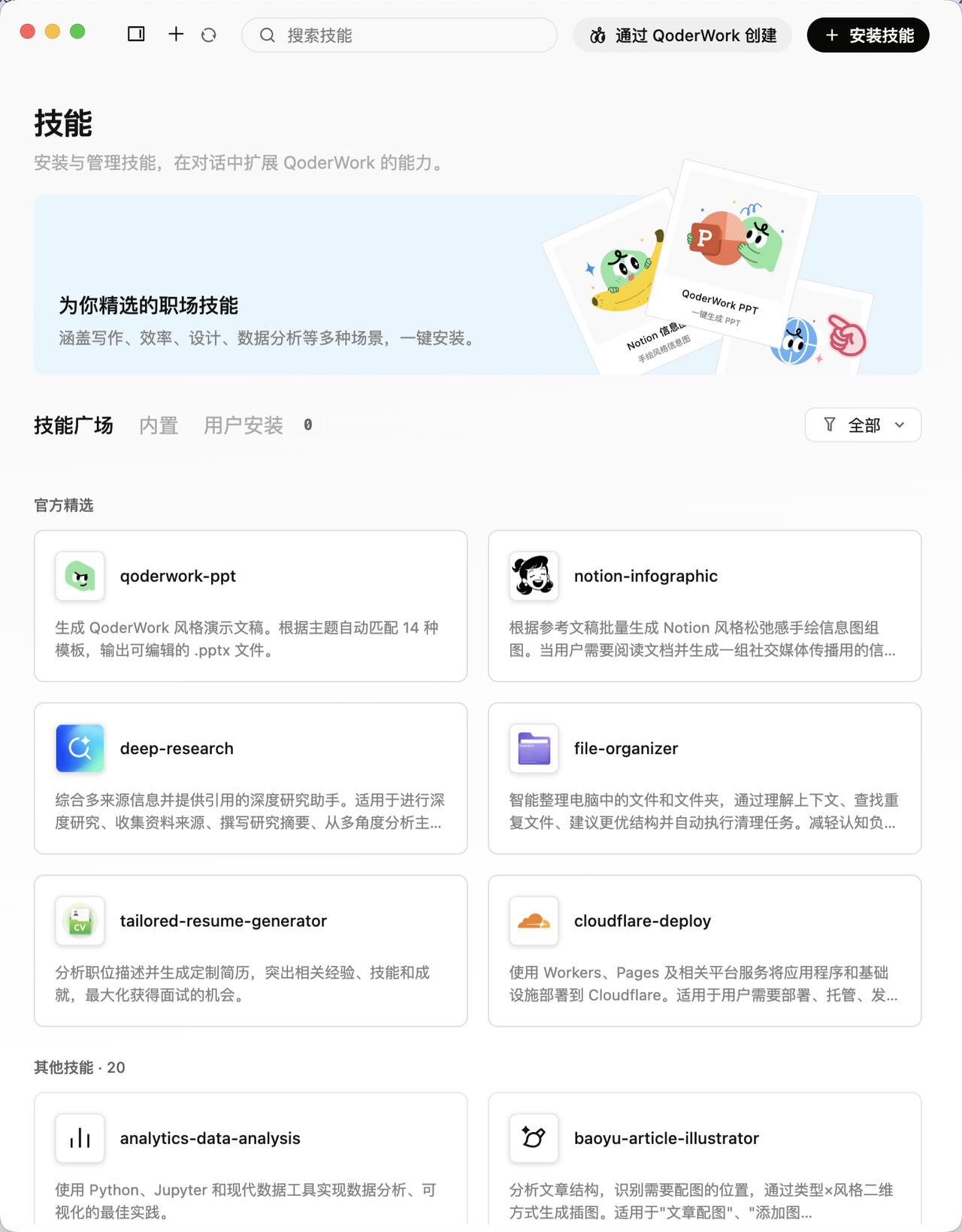Switch to the 技能广场 tab
The image size is (962, 1232).
(74, 425)
